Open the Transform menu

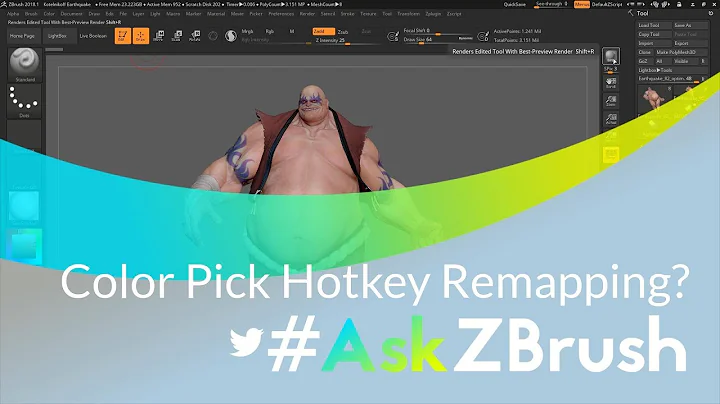pyautogui.click(x=408, y=14)
